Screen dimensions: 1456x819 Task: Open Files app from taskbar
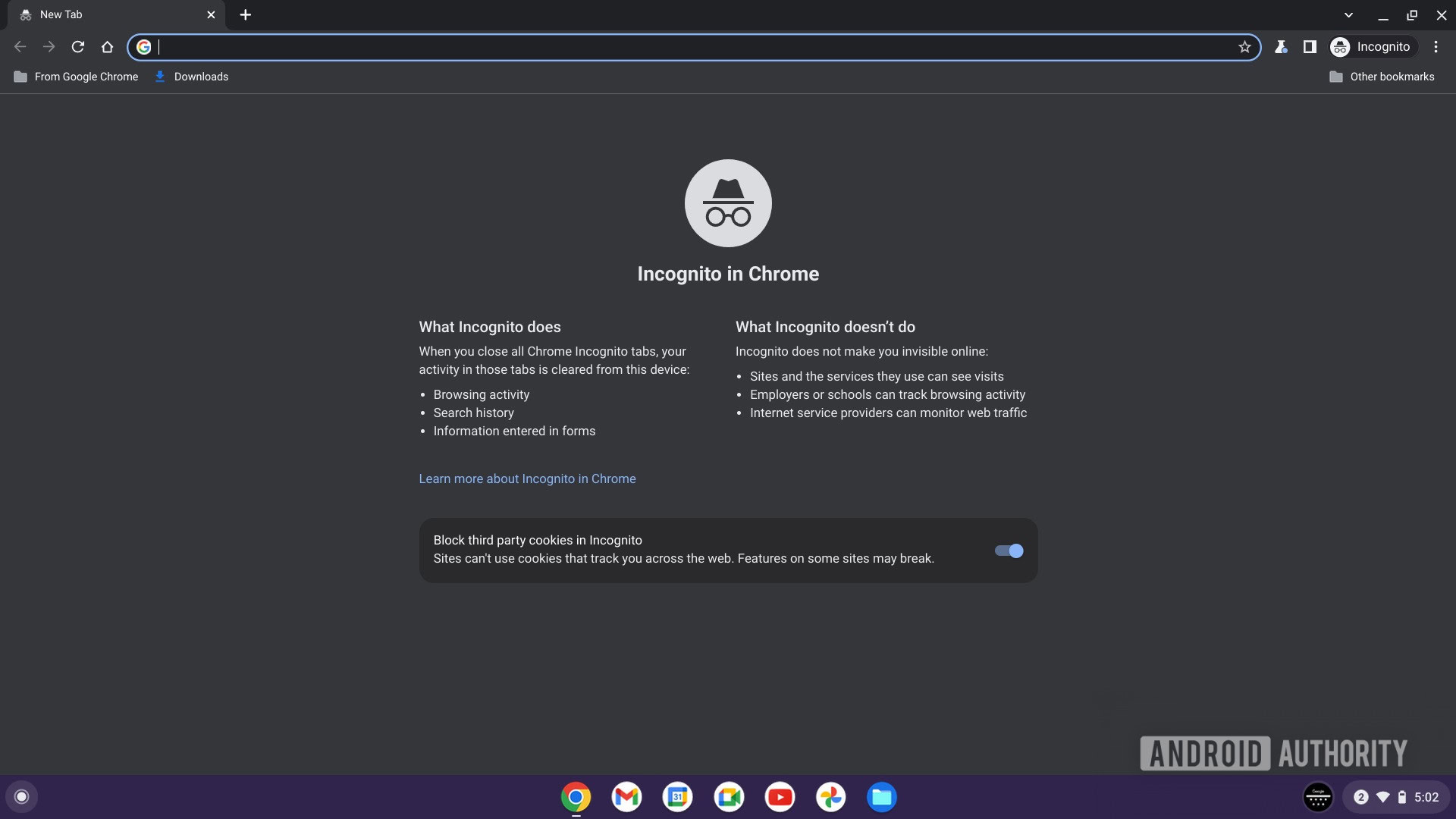(882, 797)
